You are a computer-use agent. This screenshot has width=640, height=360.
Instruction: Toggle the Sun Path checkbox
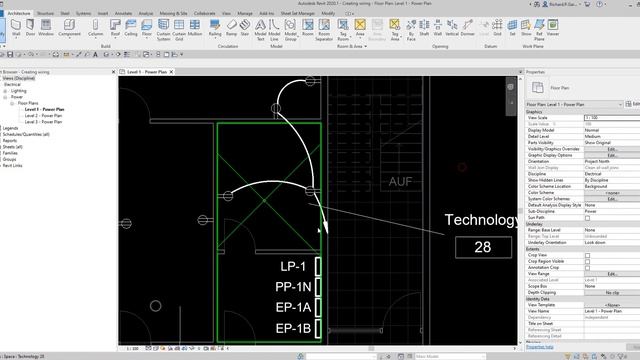(x=587, y=218)
